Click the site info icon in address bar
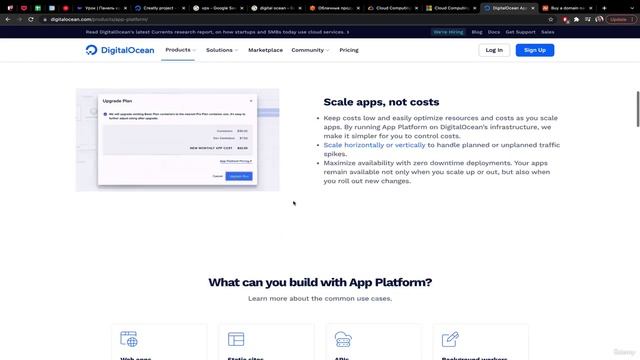The width and height of the screenshot is (640, 360). [x=45, y=20]
